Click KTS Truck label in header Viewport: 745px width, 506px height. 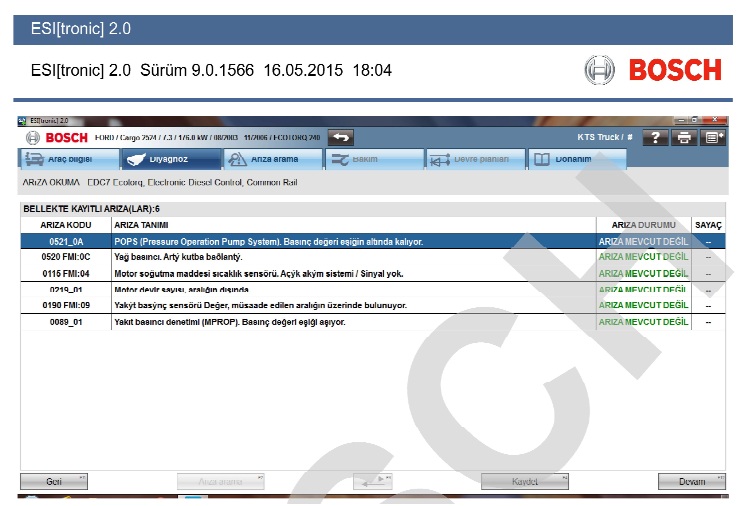604,137
